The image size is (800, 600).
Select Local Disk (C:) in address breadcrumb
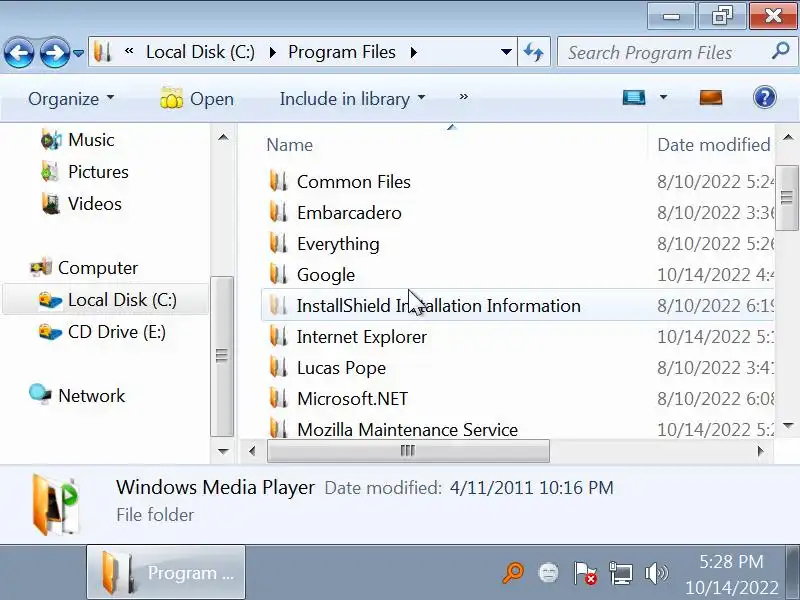click(x=200, y=52)
